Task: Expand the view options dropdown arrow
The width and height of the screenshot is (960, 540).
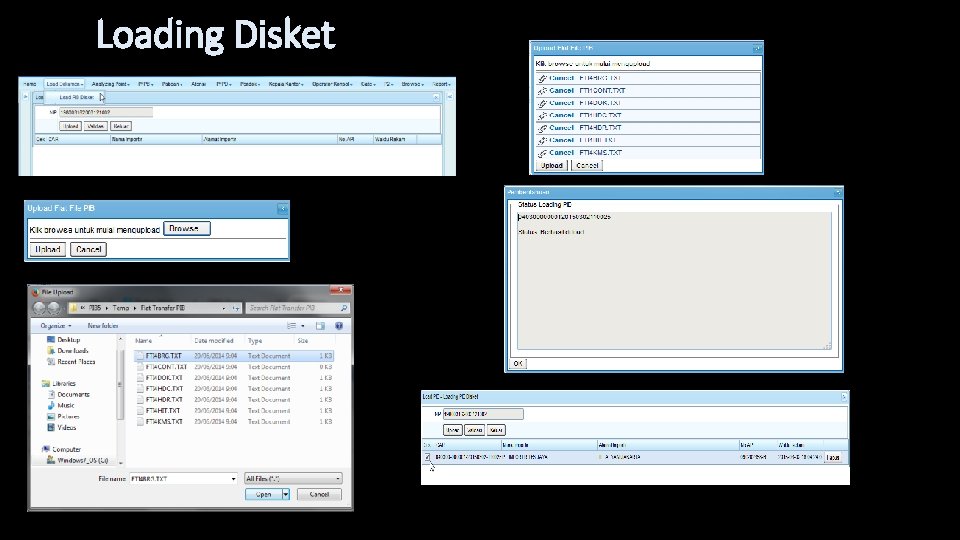Action: 303,326
